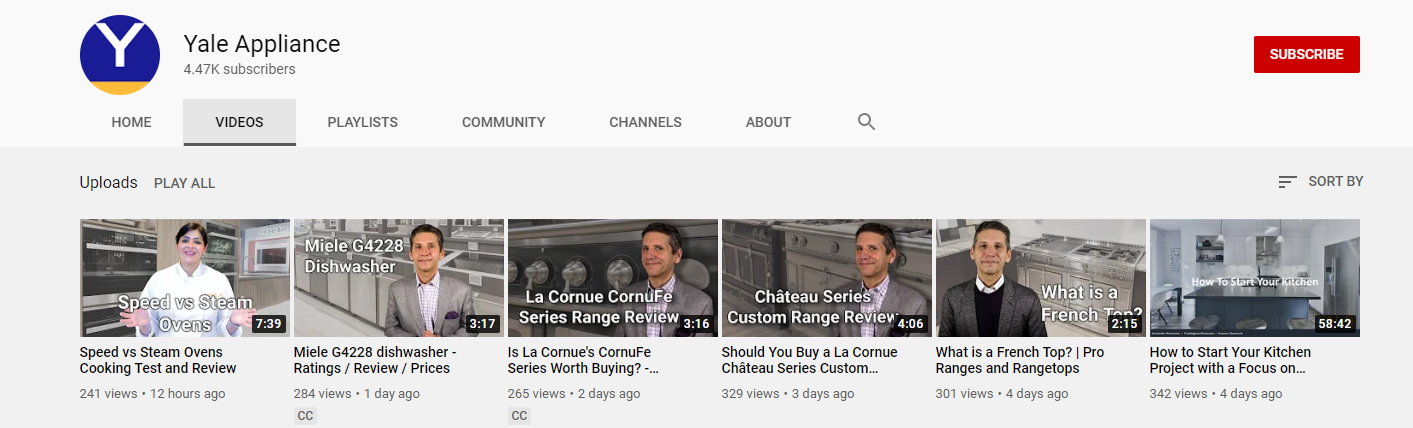Image resolution: width=1413 pixels, height=428 pixels.
Task: Click the 3:16 duration badge
Action: click(696, 324)
